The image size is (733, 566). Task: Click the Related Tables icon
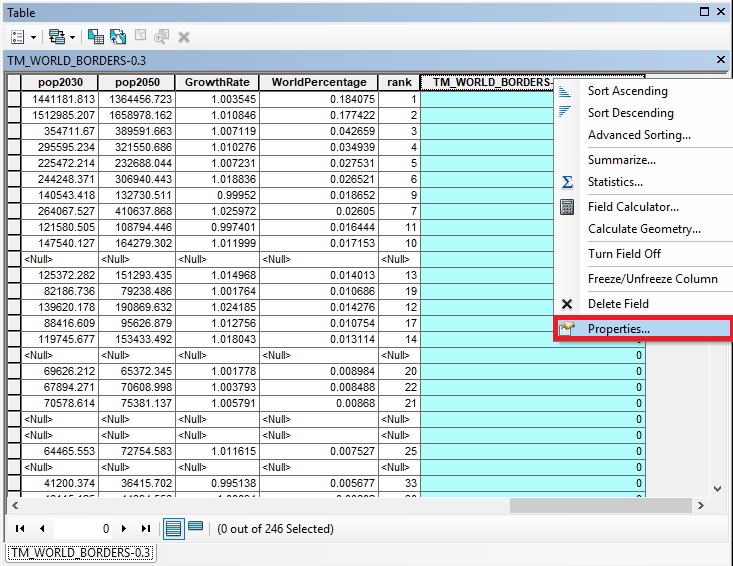pos(56,36)
